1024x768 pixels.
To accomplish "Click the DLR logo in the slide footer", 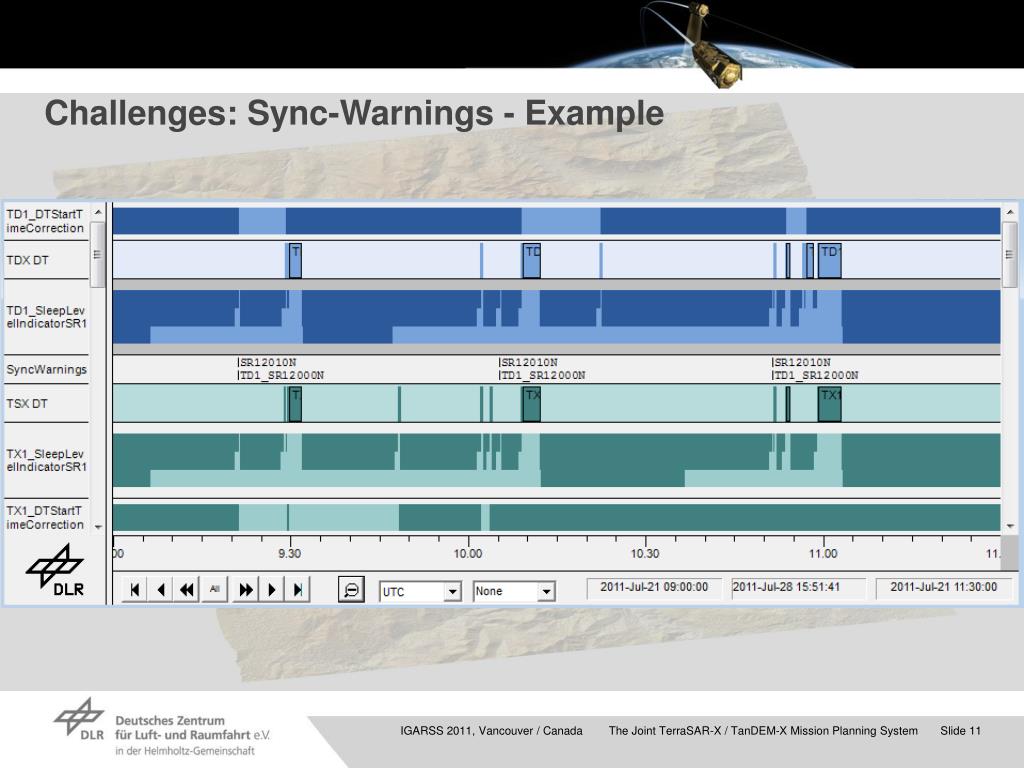I will tap(79, 719).
